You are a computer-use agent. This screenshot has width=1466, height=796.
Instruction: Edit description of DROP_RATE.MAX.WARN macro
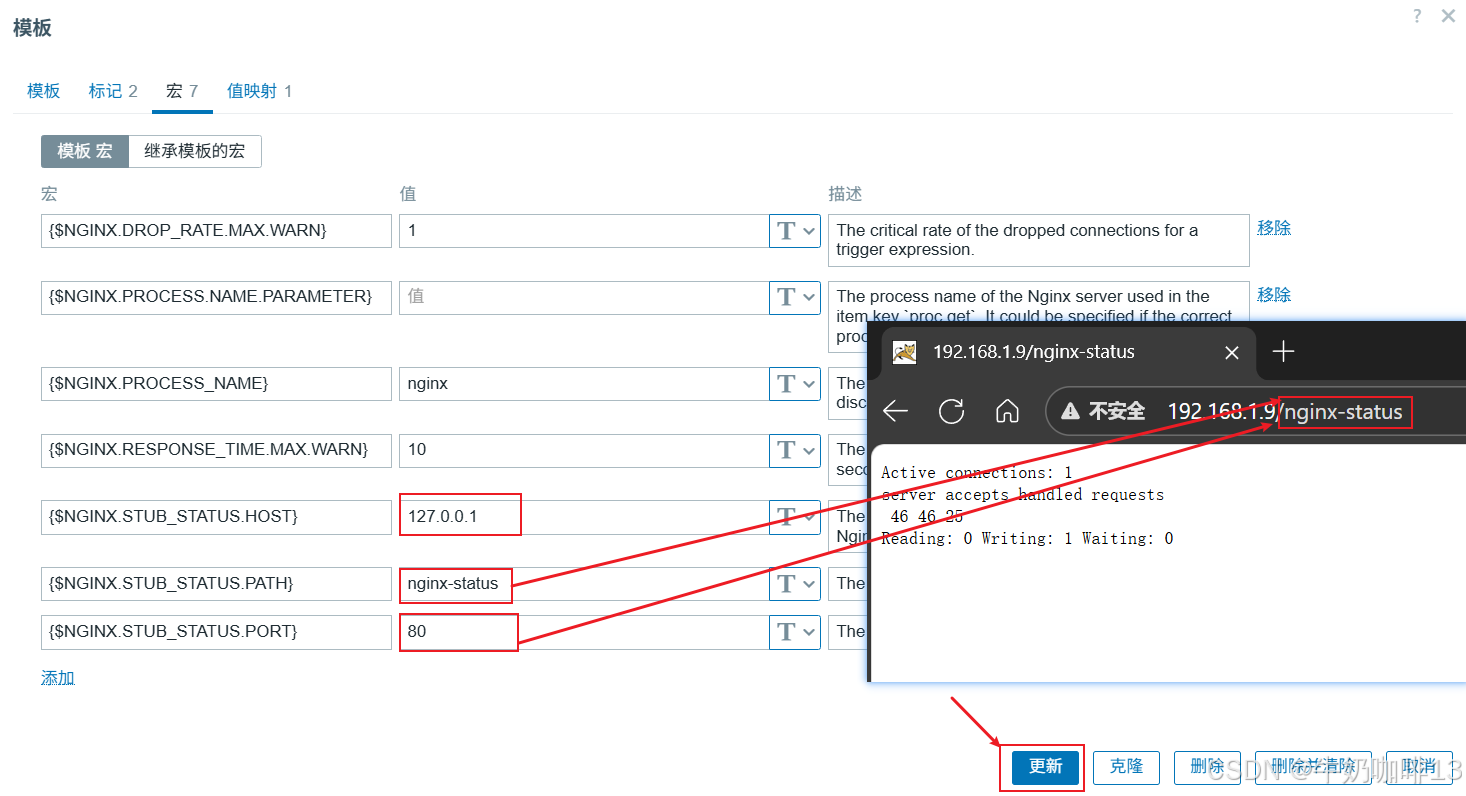(x=1039, y=240)
